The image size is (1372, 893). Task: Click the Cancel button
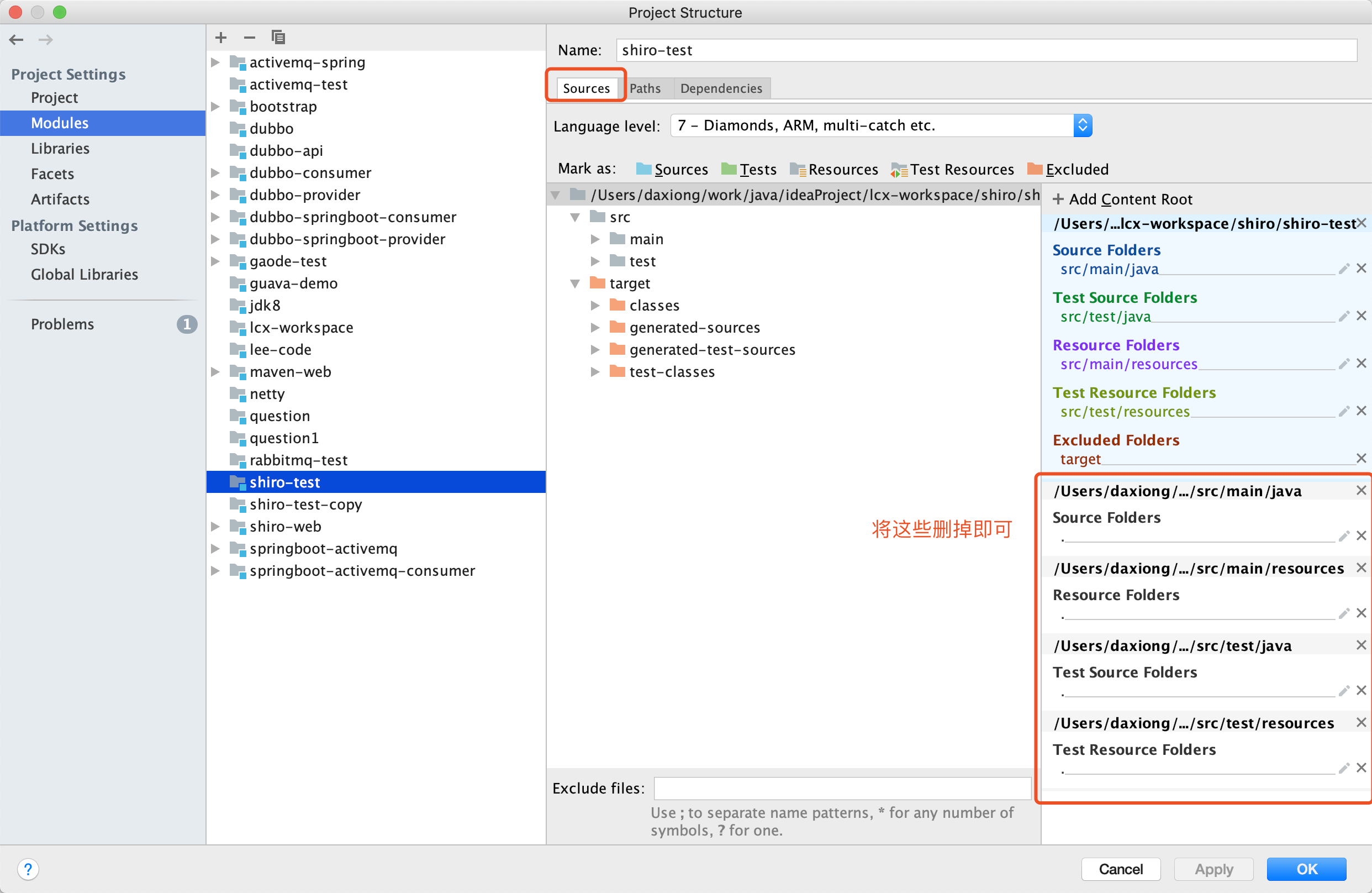pos(1120,869)
